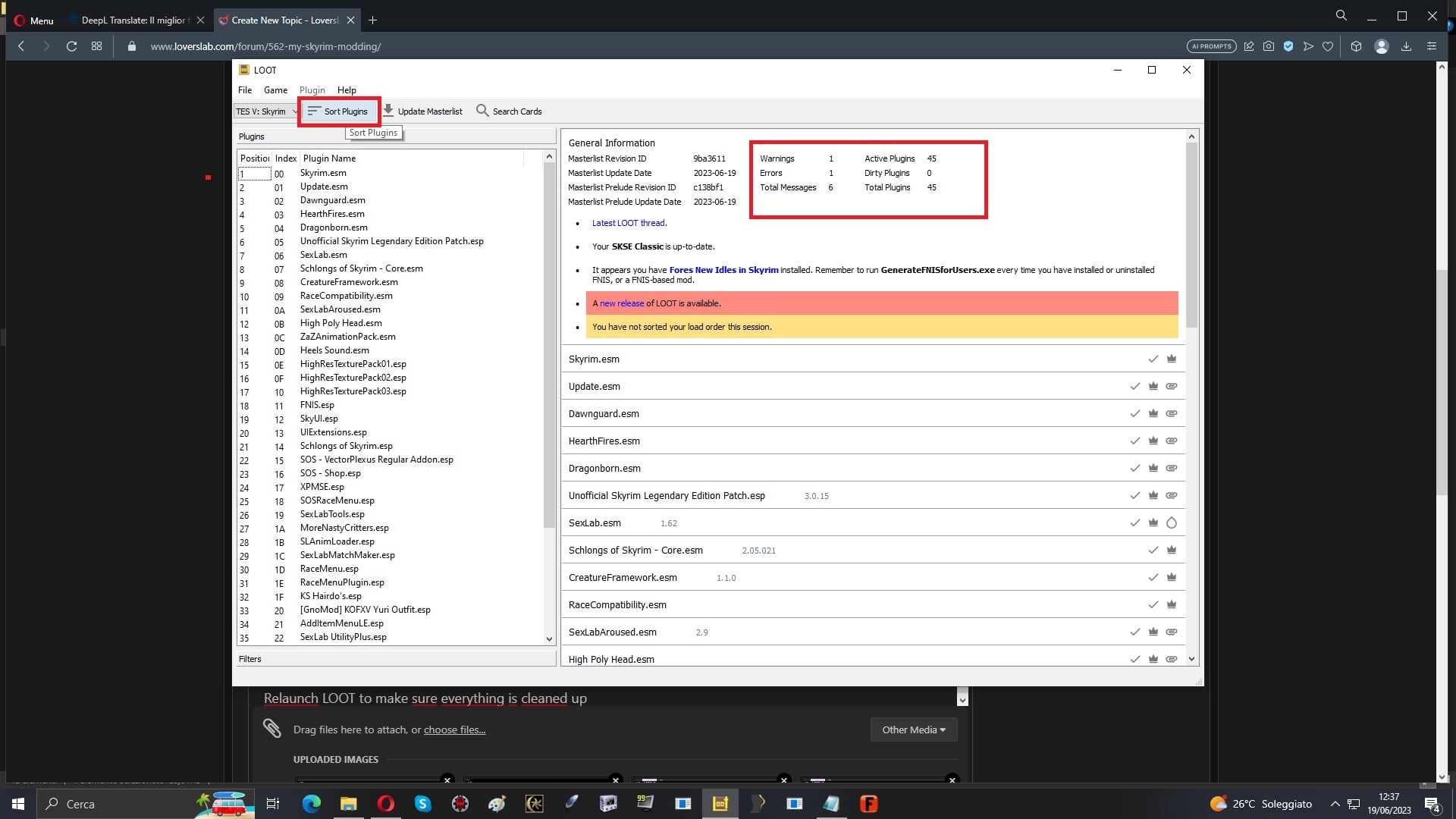Viewport: 1456px width, 819px height.
Task: Select SkyUI.esp in the plugin list
Action: coord(319,419)
